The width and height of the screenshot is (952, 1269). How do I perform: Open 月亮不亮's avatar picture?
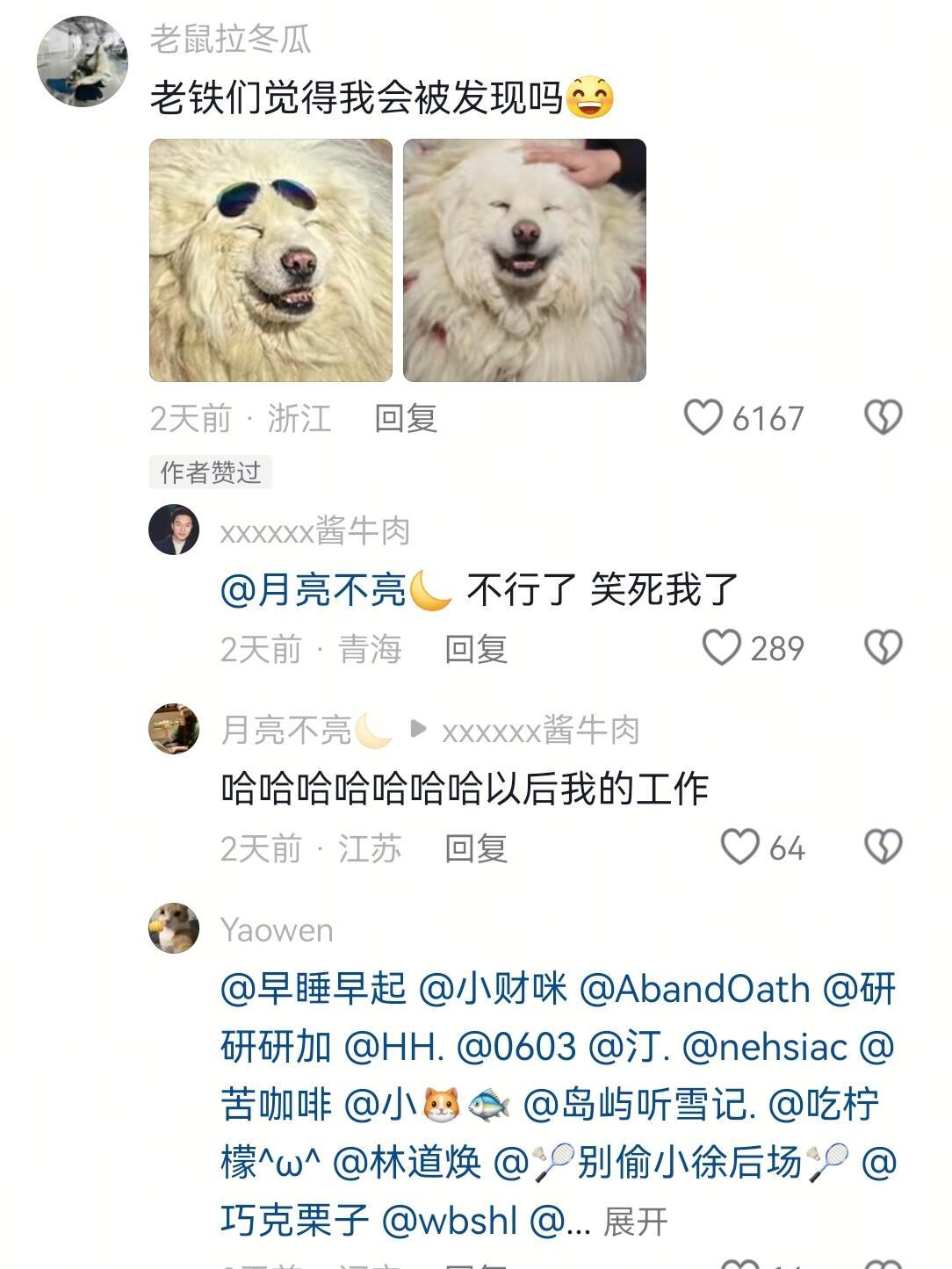[174, 729]
